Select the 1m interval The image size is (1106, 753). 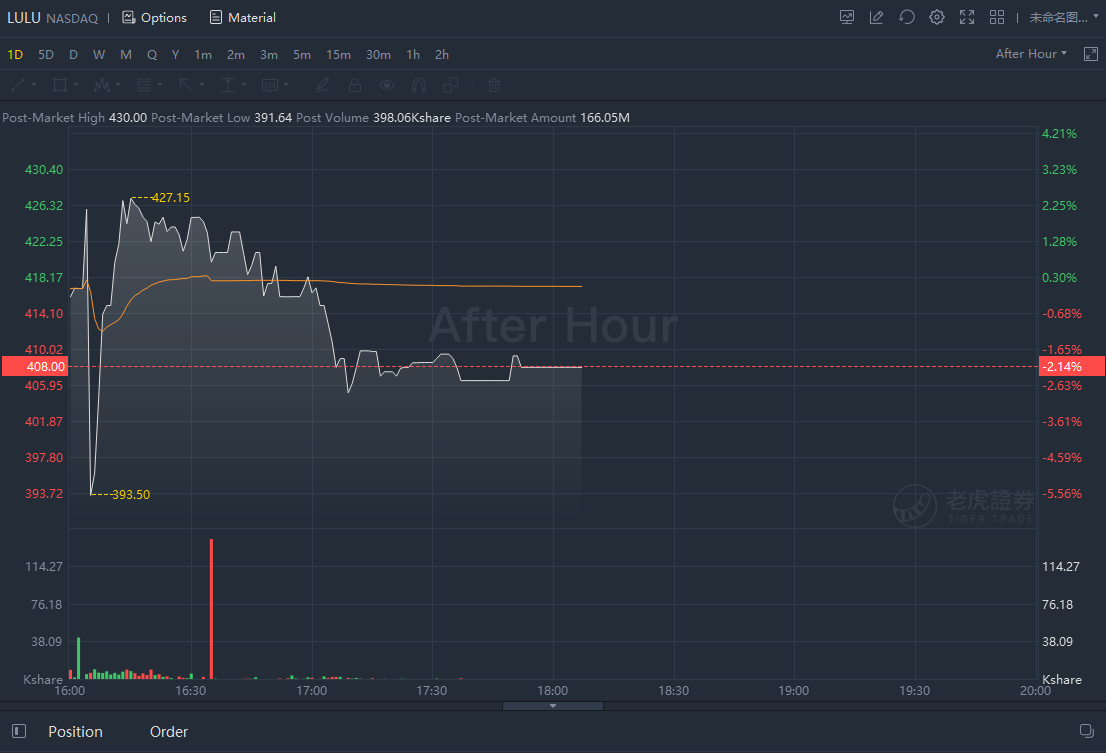coord(203,54)
